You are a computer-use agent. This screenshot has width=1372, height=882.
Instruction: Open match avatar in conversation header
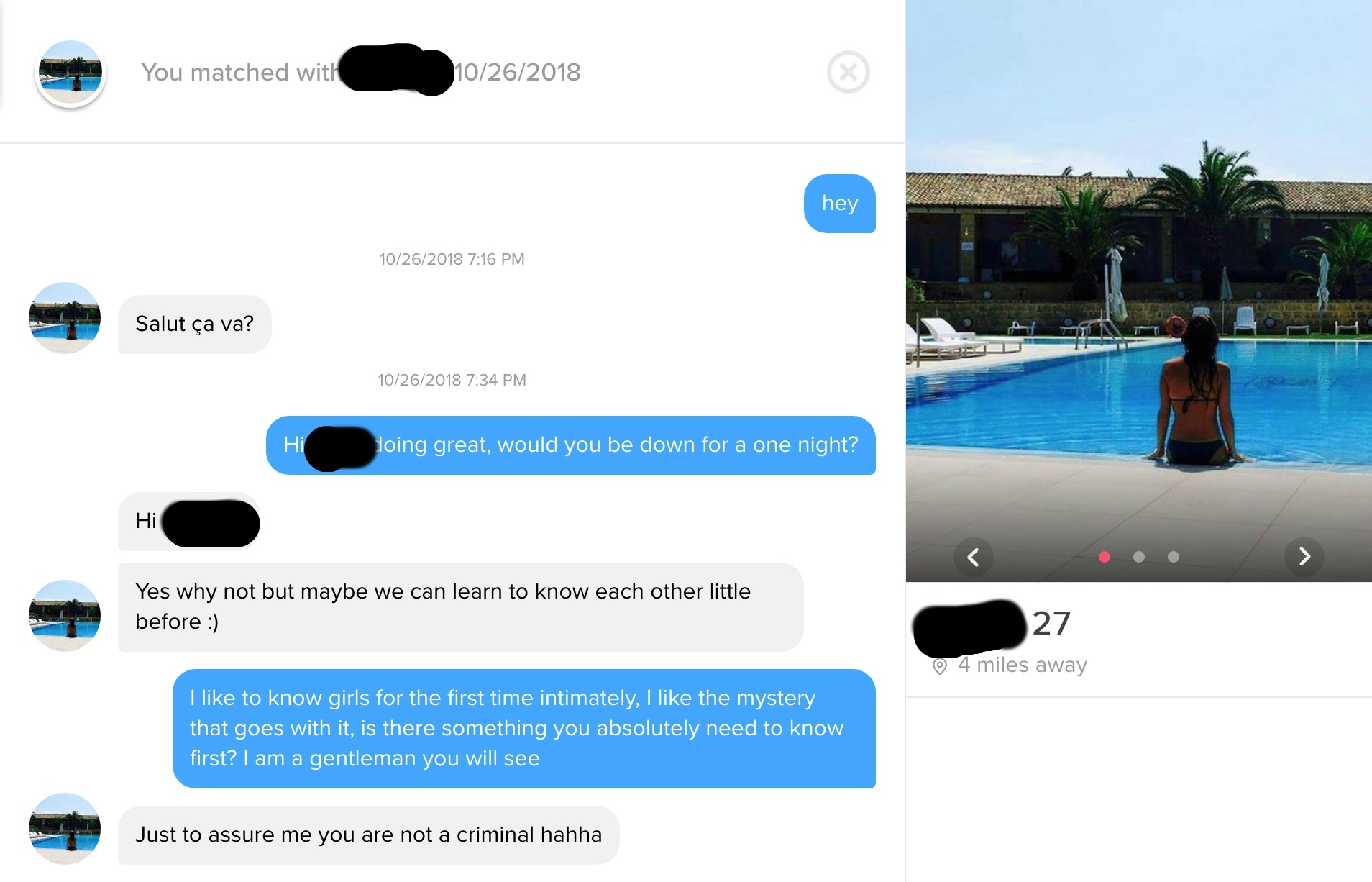pos(70,72)
